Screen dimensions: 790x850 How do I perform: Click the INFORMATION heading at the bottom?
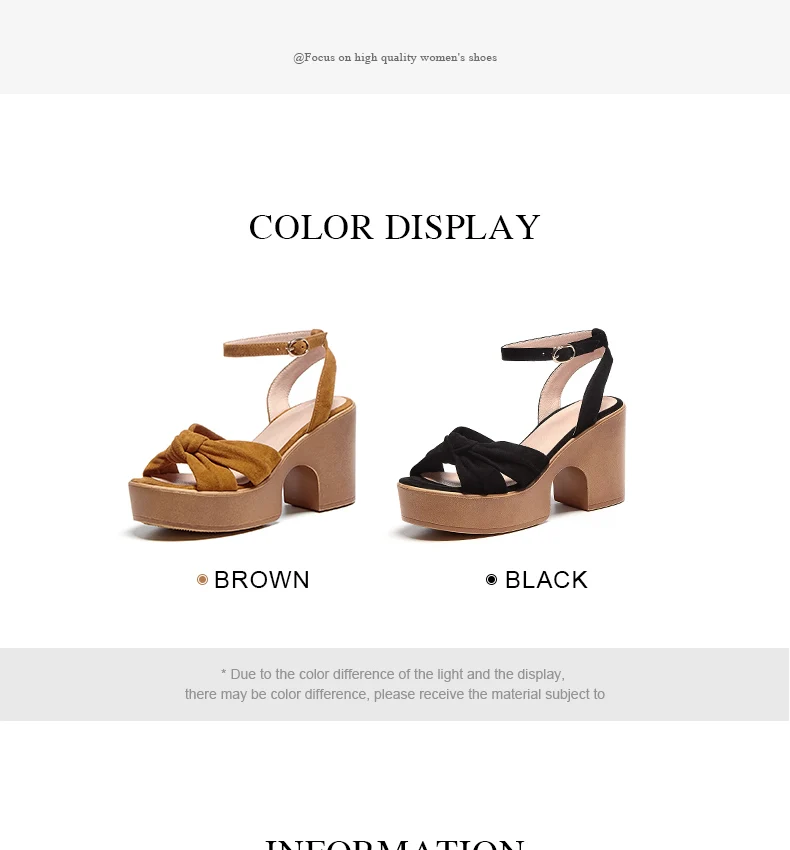pyautogui.click(x=395, y=843)
